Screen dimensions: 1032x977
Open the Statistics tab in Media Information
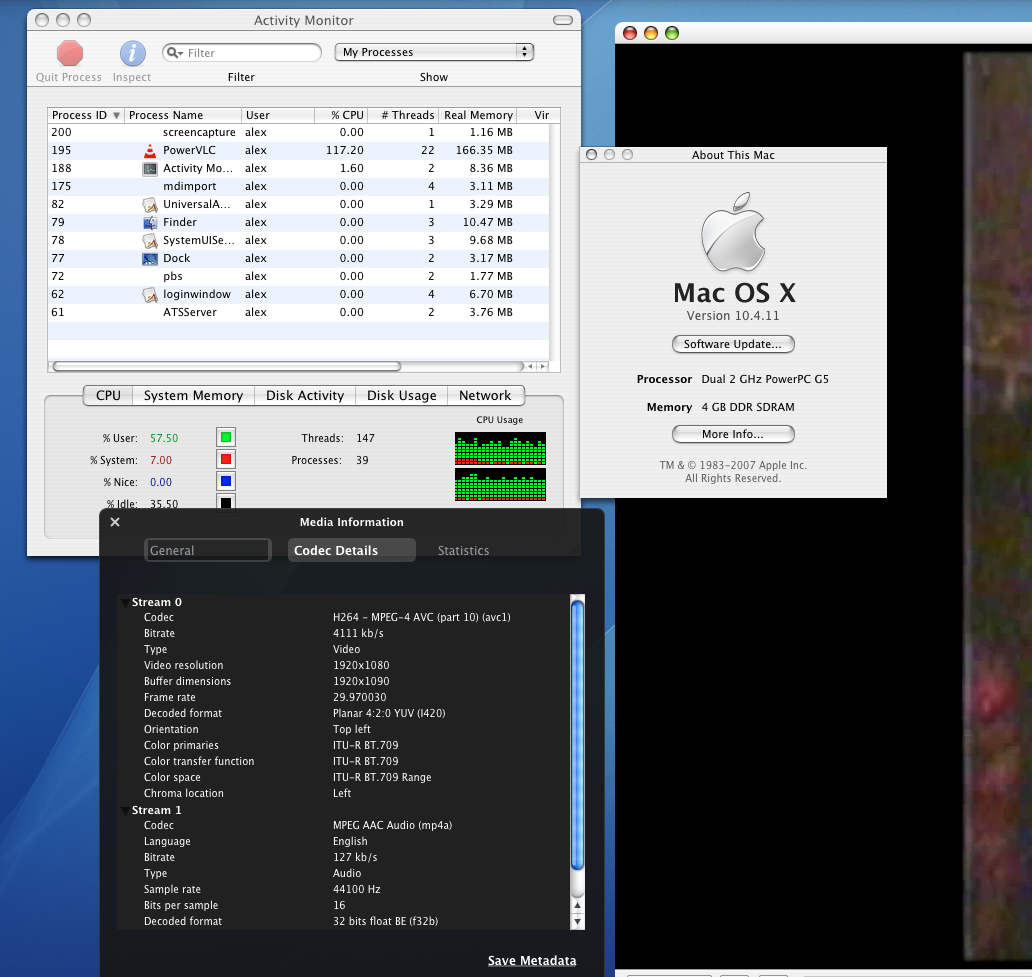[463, 550]
